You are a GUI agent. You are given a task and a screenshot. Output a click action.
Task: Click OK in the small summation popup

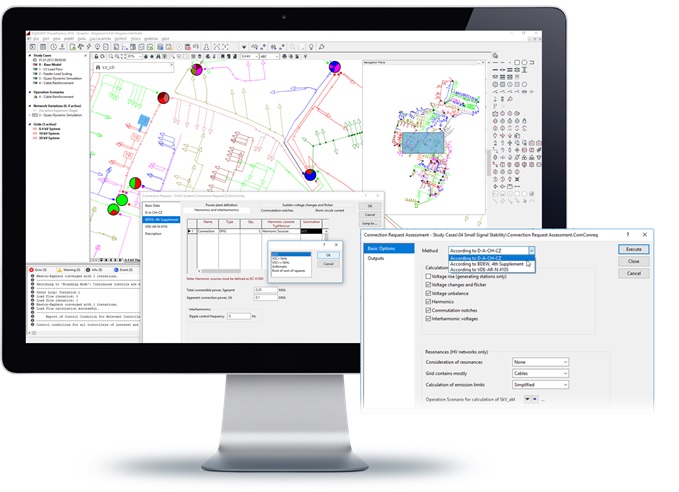coord(328,255)
